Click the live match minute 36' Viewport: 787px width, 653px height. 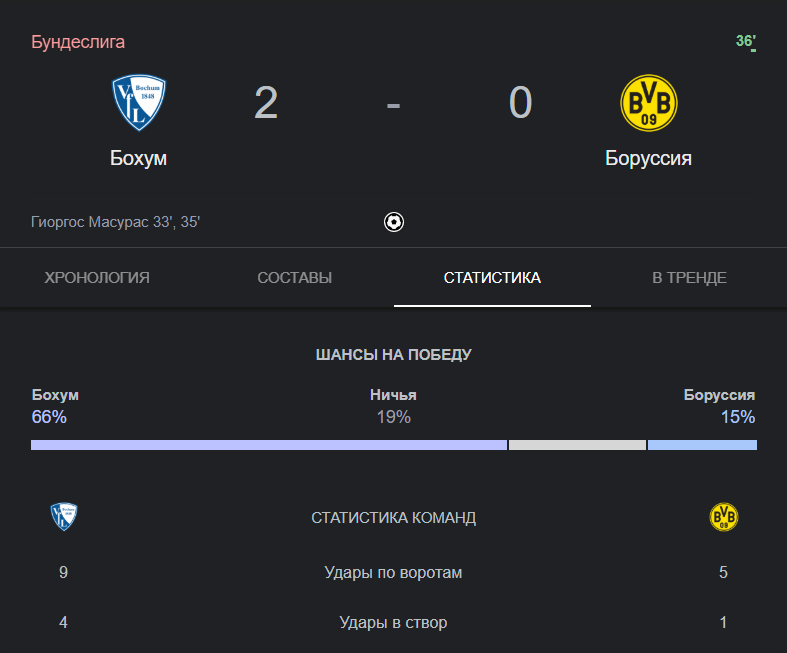745,41
